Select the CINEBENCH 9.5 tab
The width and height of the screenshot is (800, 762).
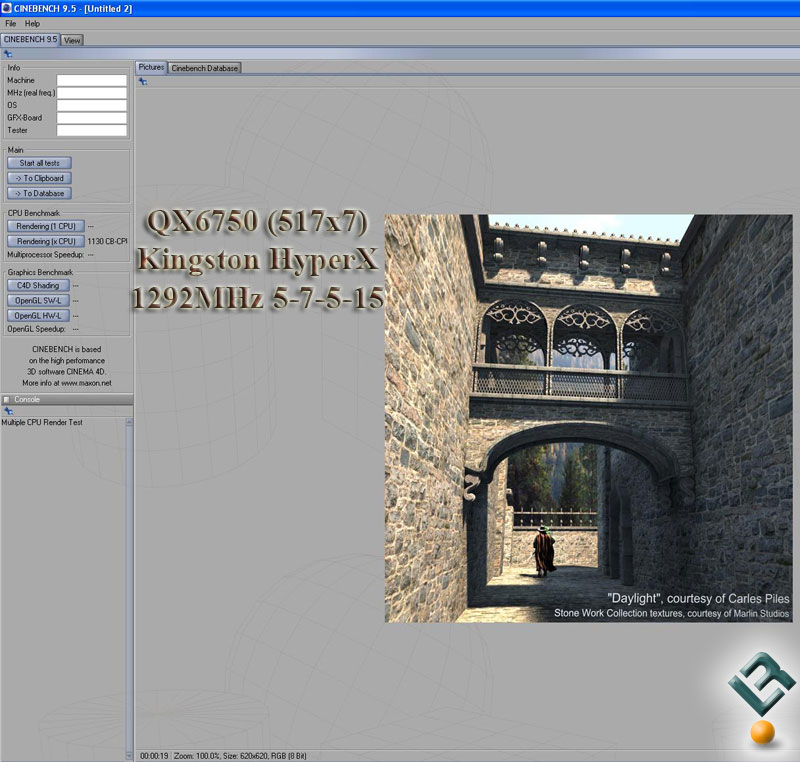point(30,39)
